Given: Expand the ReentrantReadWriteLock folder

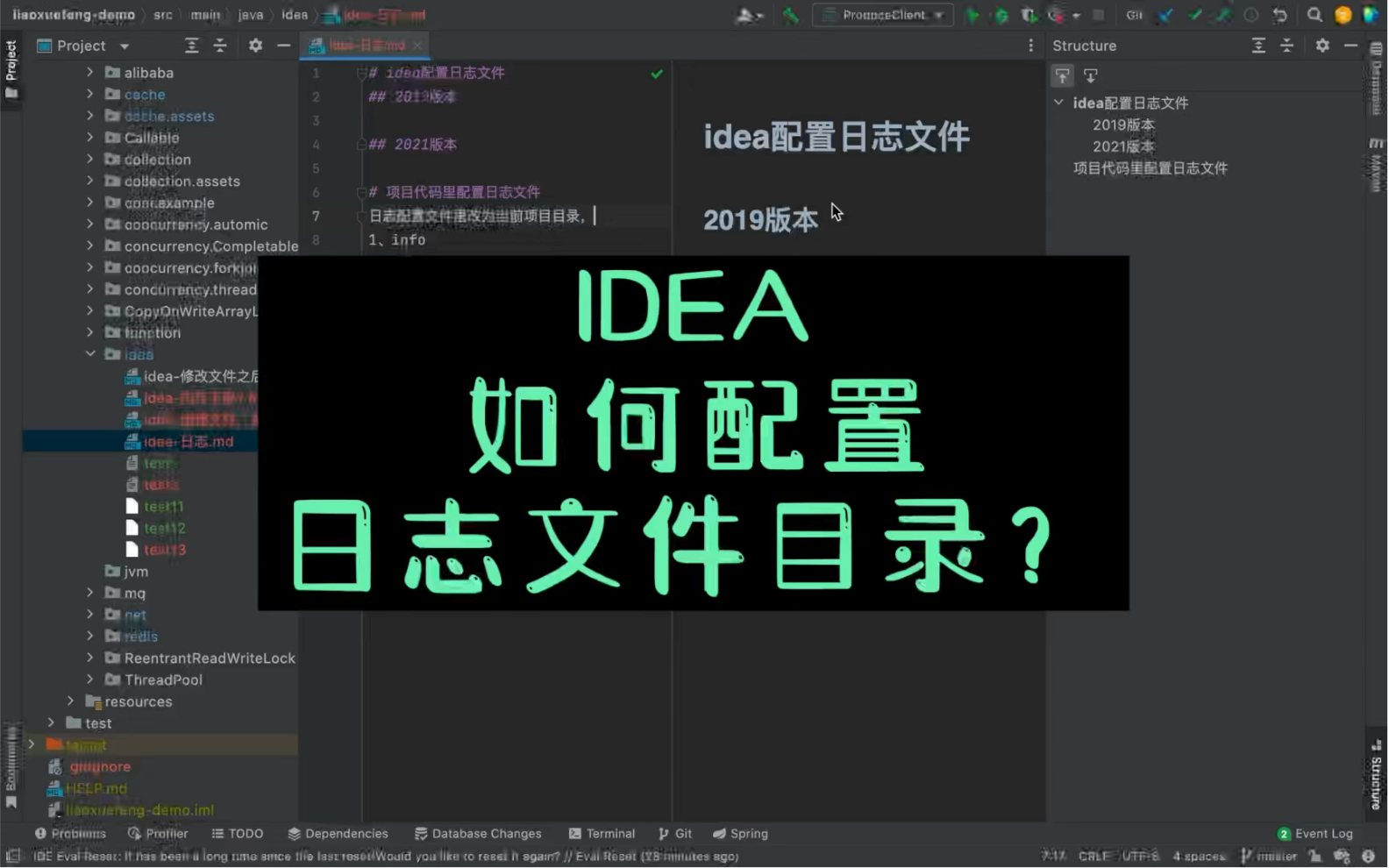Looking at the screenshot, I should click(x=89, y=658).
